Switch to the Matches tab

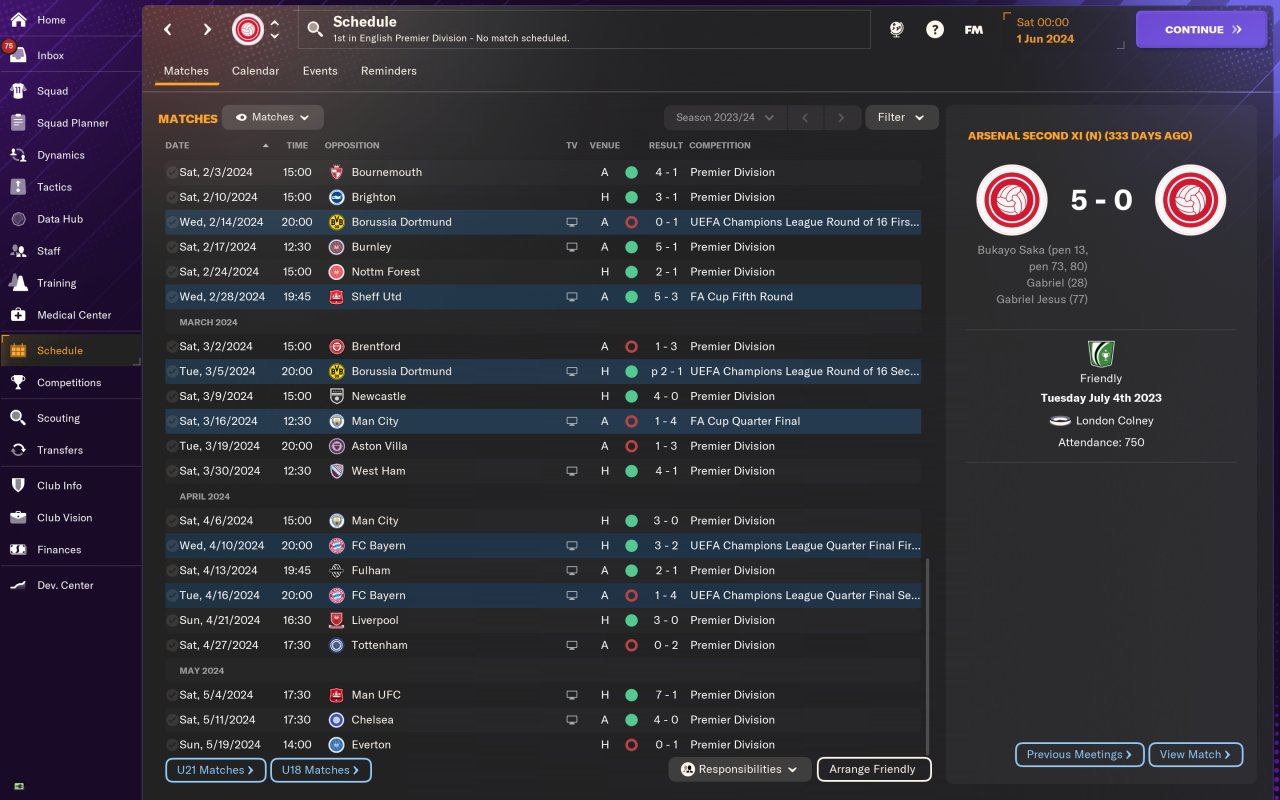[186, 71]
